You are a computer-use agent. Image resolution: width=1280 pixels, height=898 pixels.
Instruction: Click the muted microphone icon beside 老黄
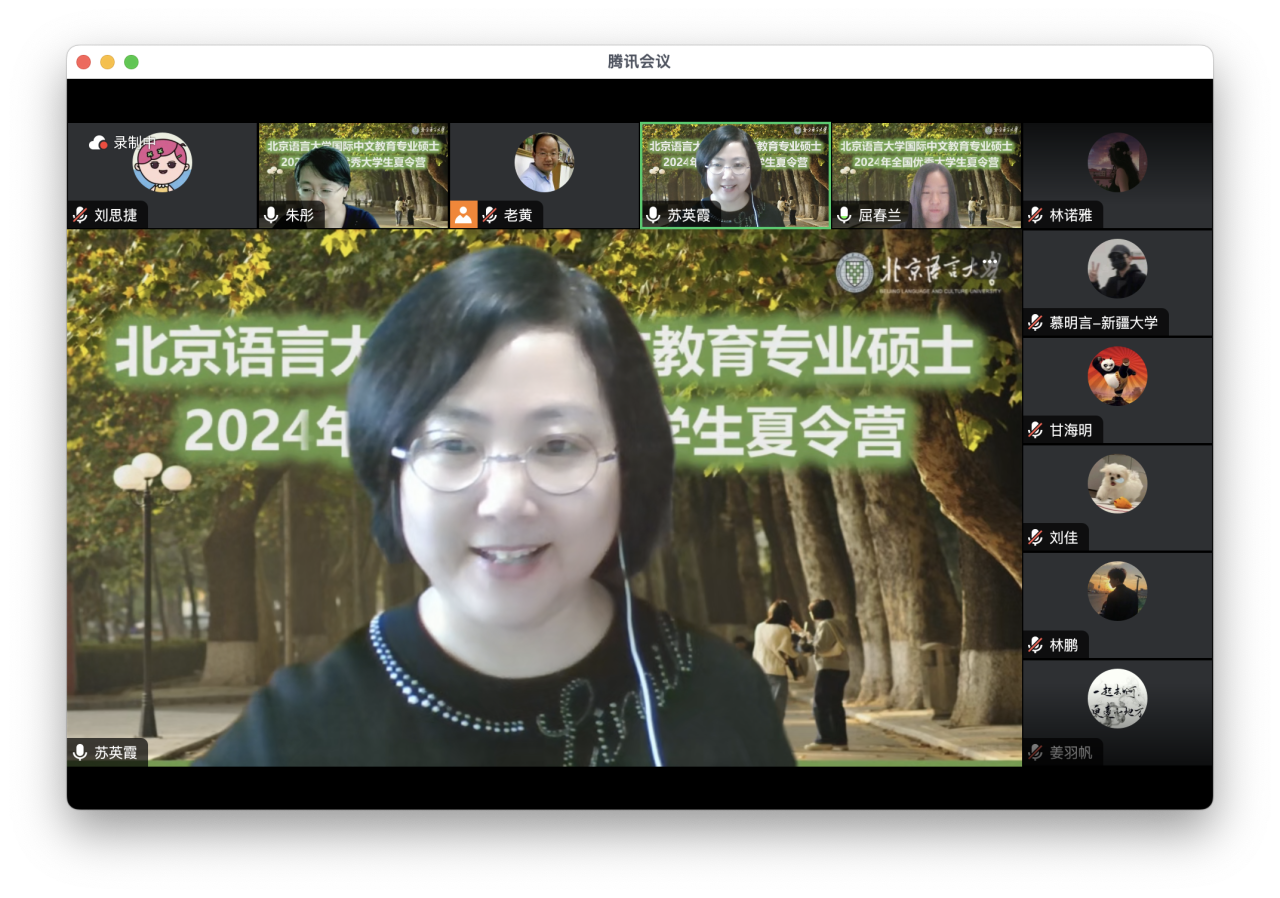[x=490, y=215]
